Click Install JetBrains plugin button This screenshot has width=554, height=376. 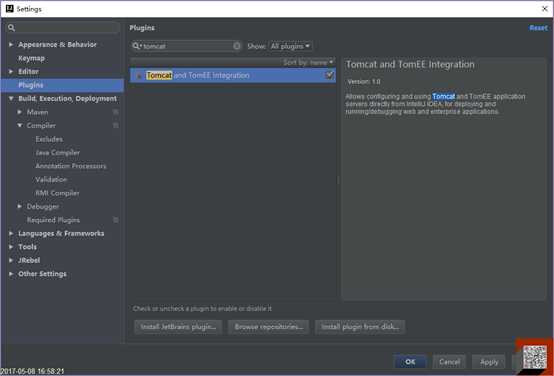(178, 327)
